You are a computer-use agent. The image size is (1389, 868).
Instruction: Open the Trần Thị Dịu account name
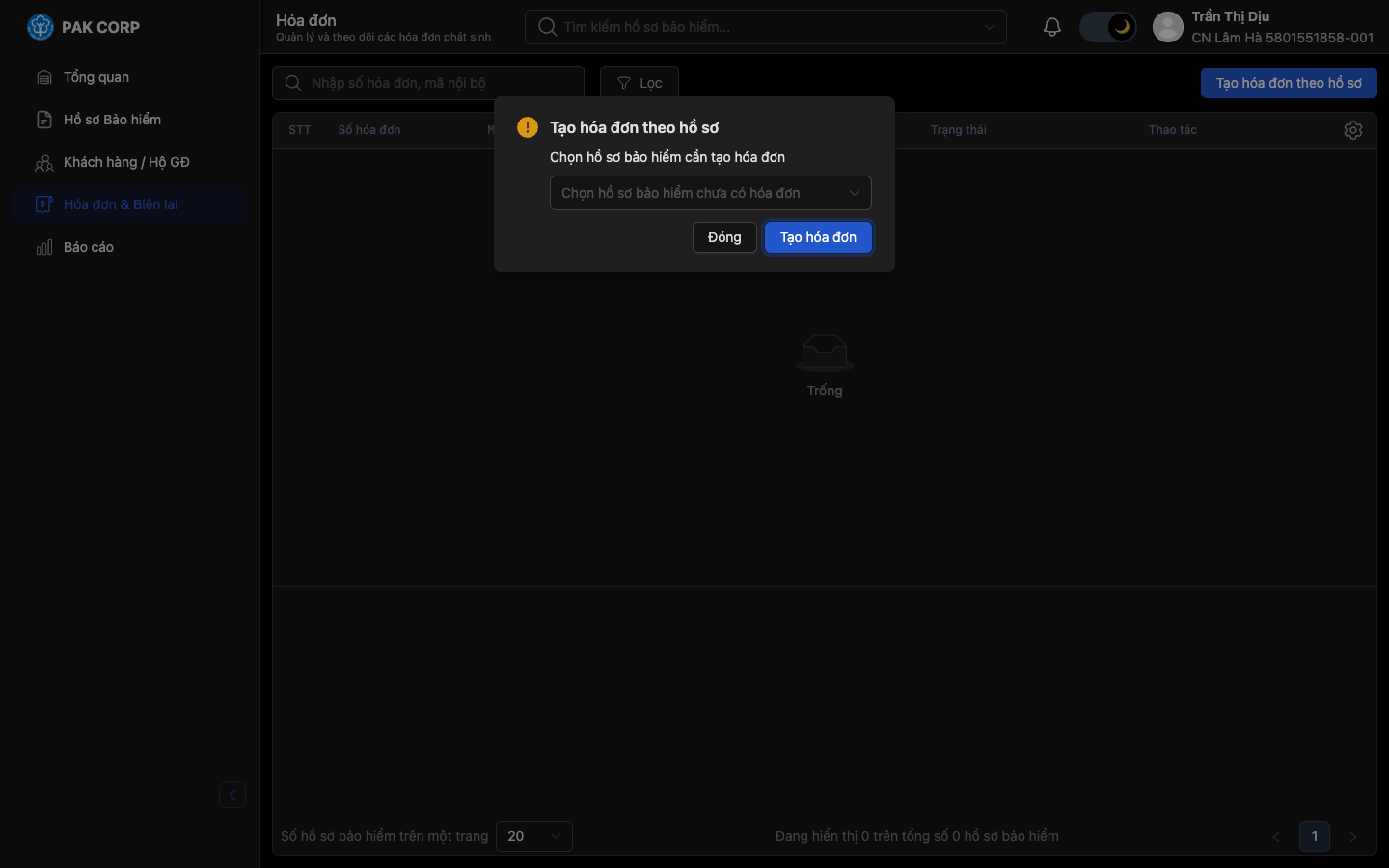pos(1231,16)
